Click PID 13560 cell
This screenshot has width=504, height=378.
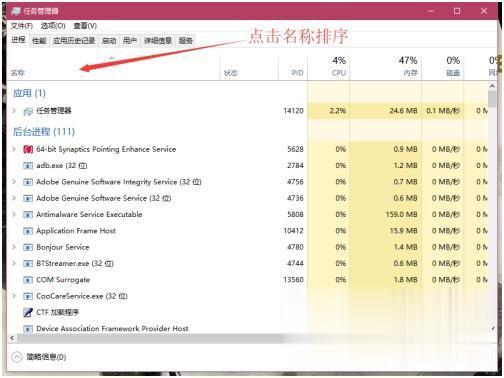pos(293,280)
